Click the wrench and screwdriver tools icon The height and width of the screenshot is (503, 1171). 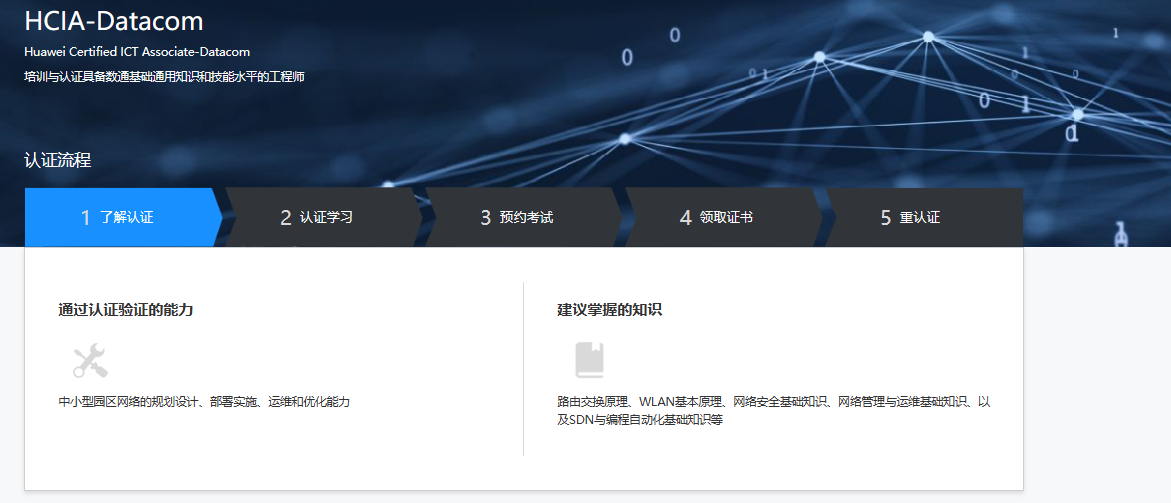(90, 361)
